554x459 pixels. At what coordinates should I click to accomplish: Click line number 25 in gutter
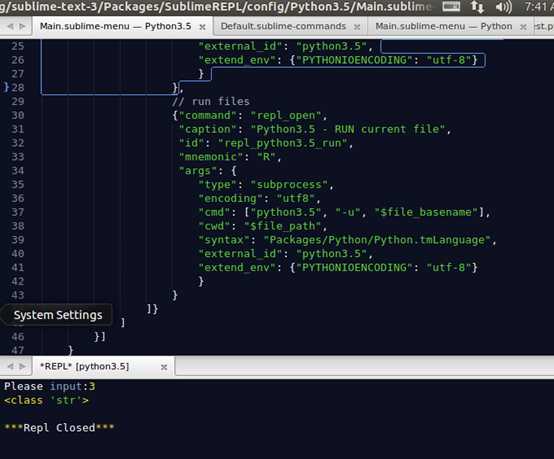point(18,46)
